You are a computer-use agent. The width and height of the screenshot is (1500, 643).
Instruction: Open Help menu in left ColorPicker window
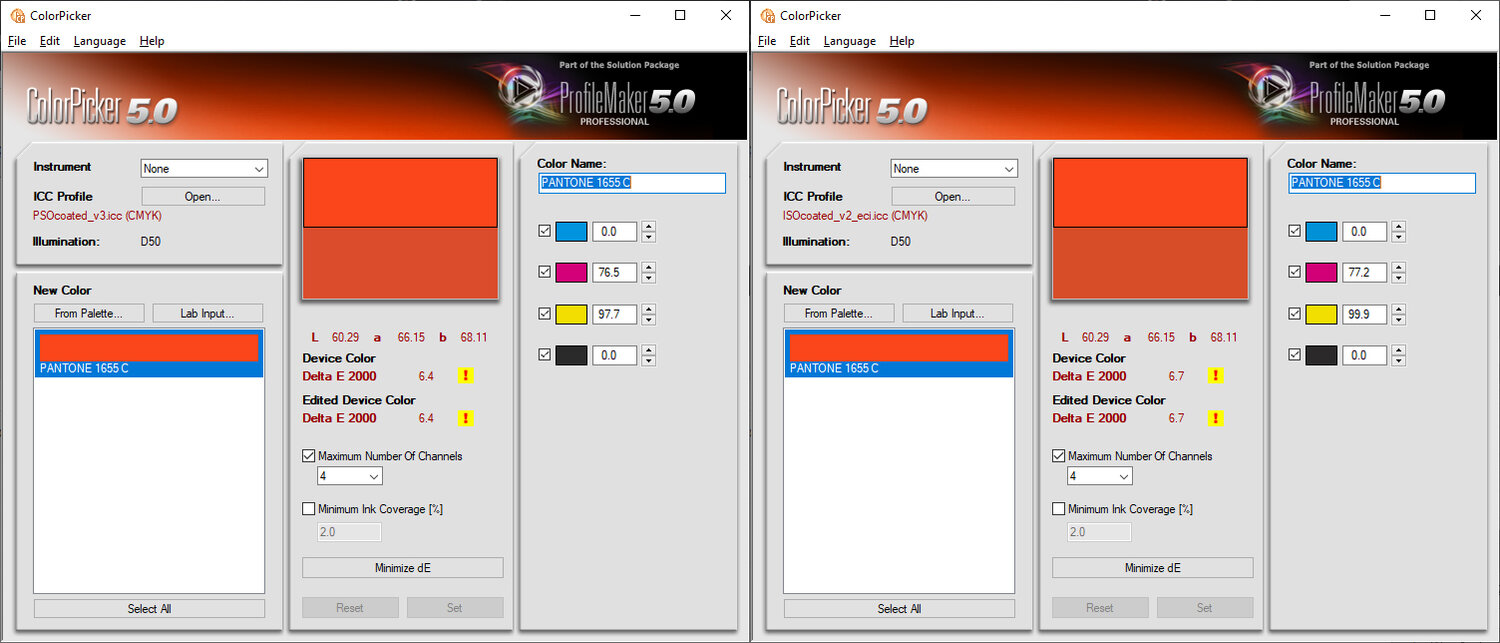[152, 41]
